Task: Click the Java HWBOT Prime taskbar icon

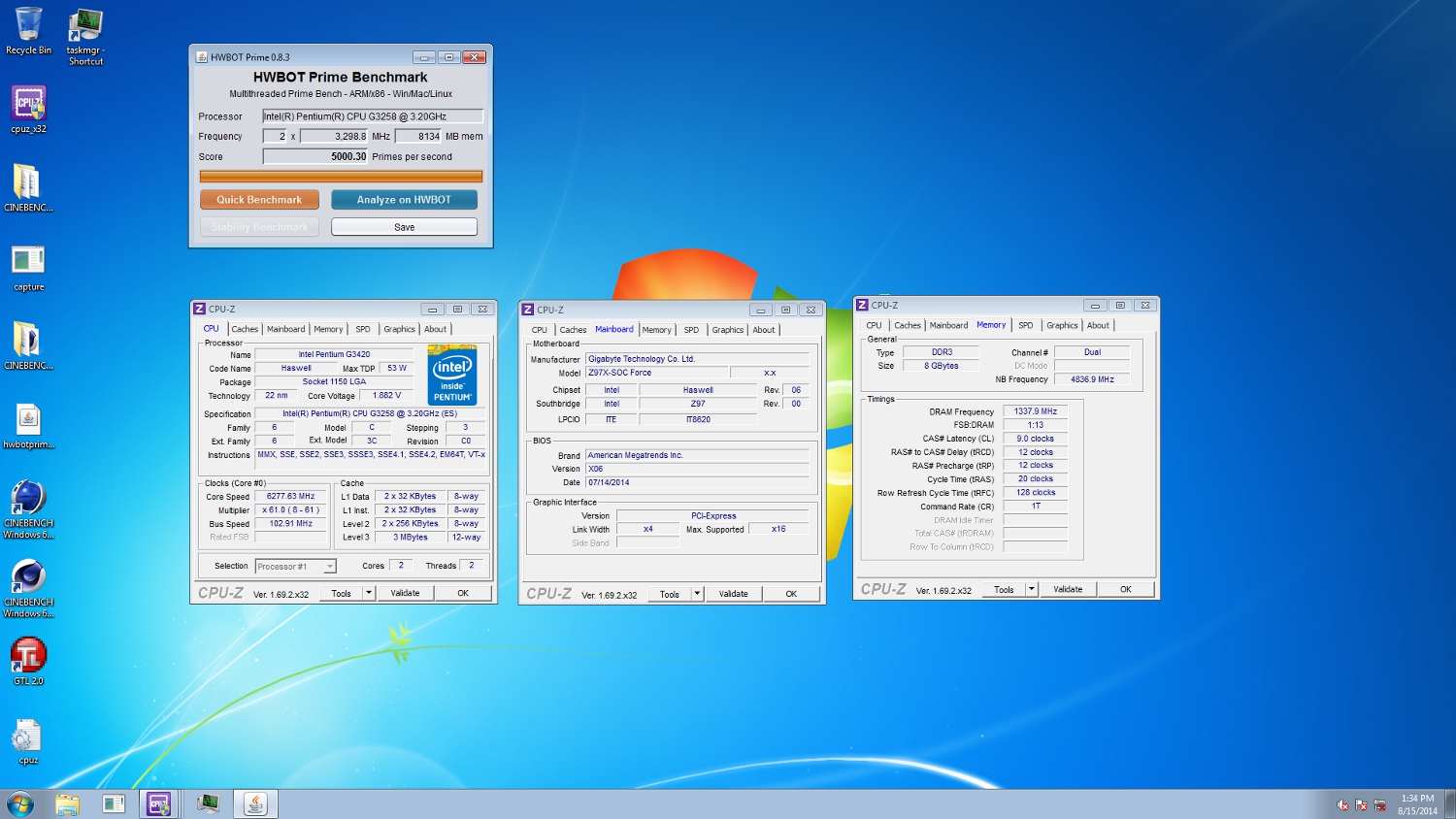Action: point(255,803)
